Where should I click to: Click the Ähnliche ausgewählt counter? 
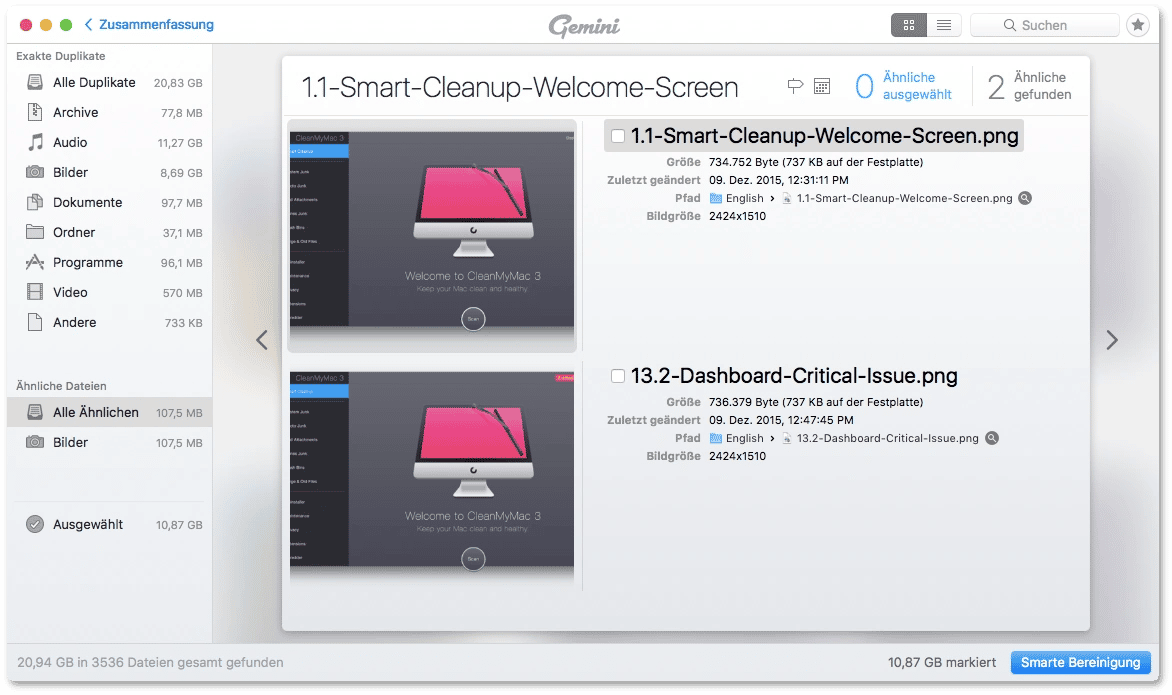904,86
